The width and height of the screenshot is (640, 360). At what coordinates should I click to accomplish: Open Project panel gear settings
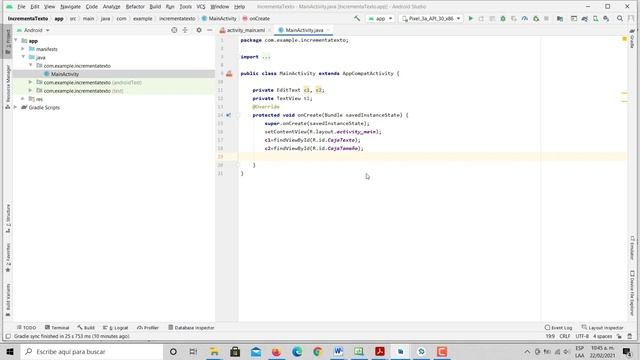click(199, 30)
